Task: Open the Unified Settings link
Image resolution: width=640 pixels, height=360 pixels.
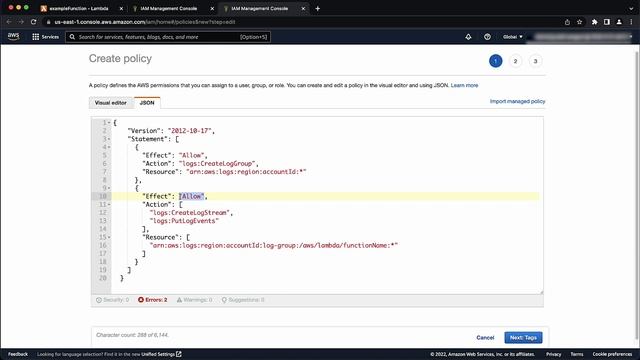Action: pyautogui.click(x=161, y=354)
